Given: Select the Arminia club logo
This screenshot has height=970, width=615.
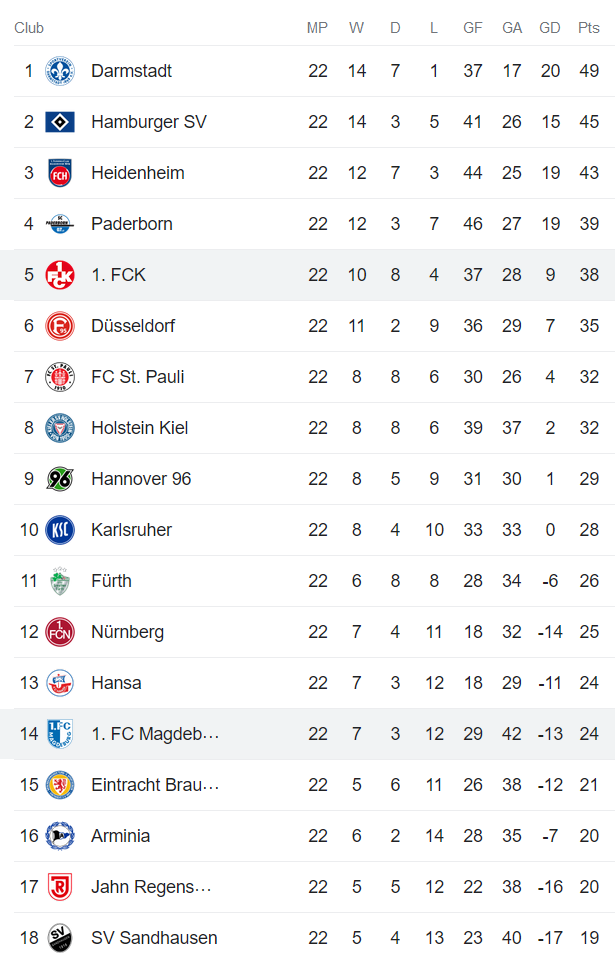Looking at the screenshot, I should point(60,836).
